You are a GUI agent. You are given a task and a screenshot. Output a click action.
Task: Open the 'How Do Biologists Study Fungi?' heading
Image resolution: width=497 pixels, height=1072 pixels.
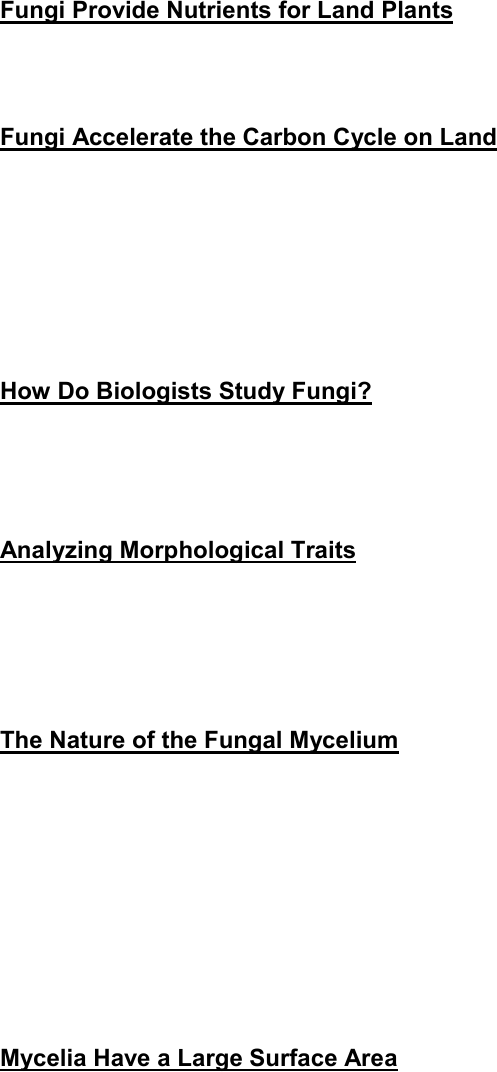186,392
